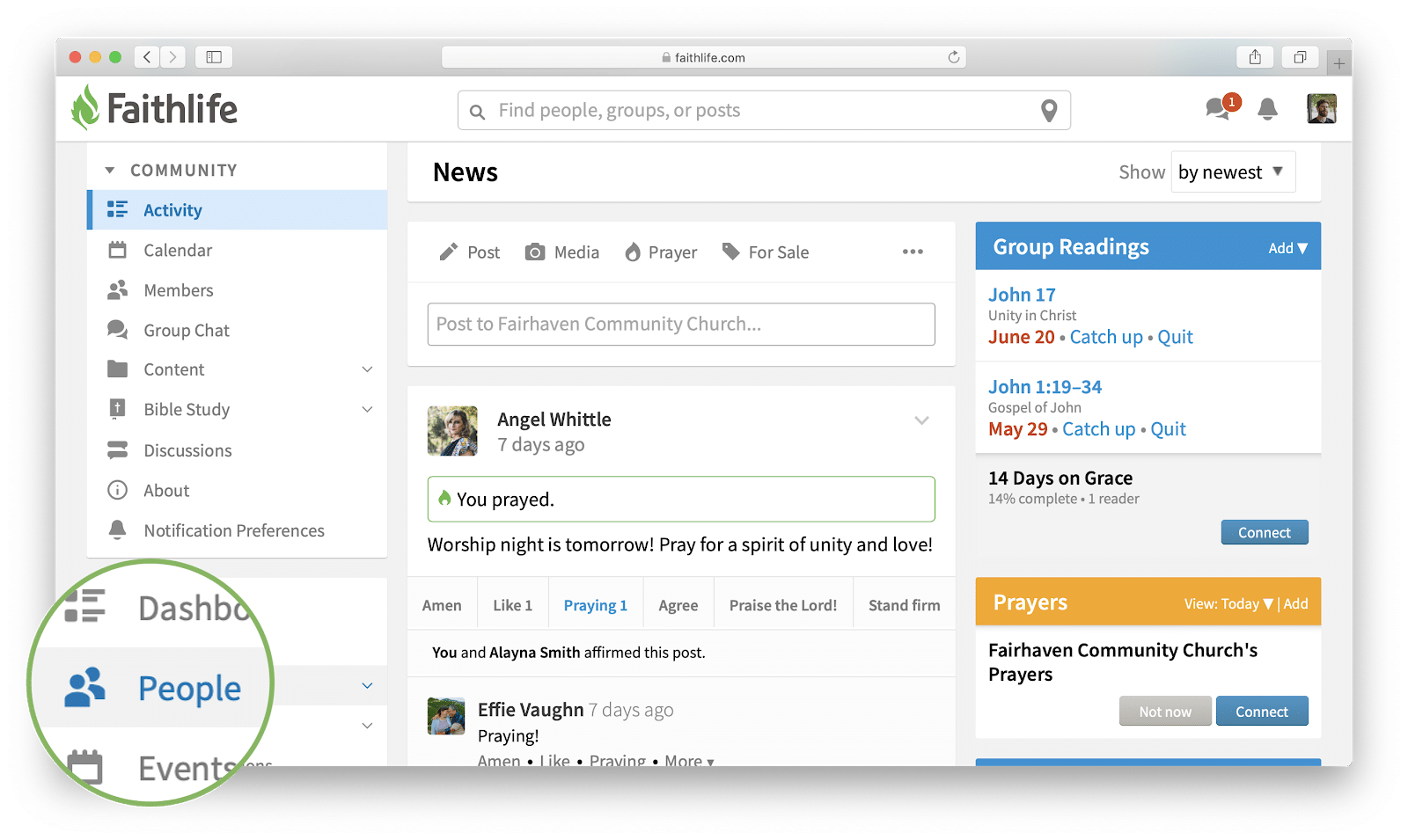Image resolution: width=1408 pixels, height=840 pixels.
Task: Toggle the Safari sidebar button
Action: click(x=214, y=57)
